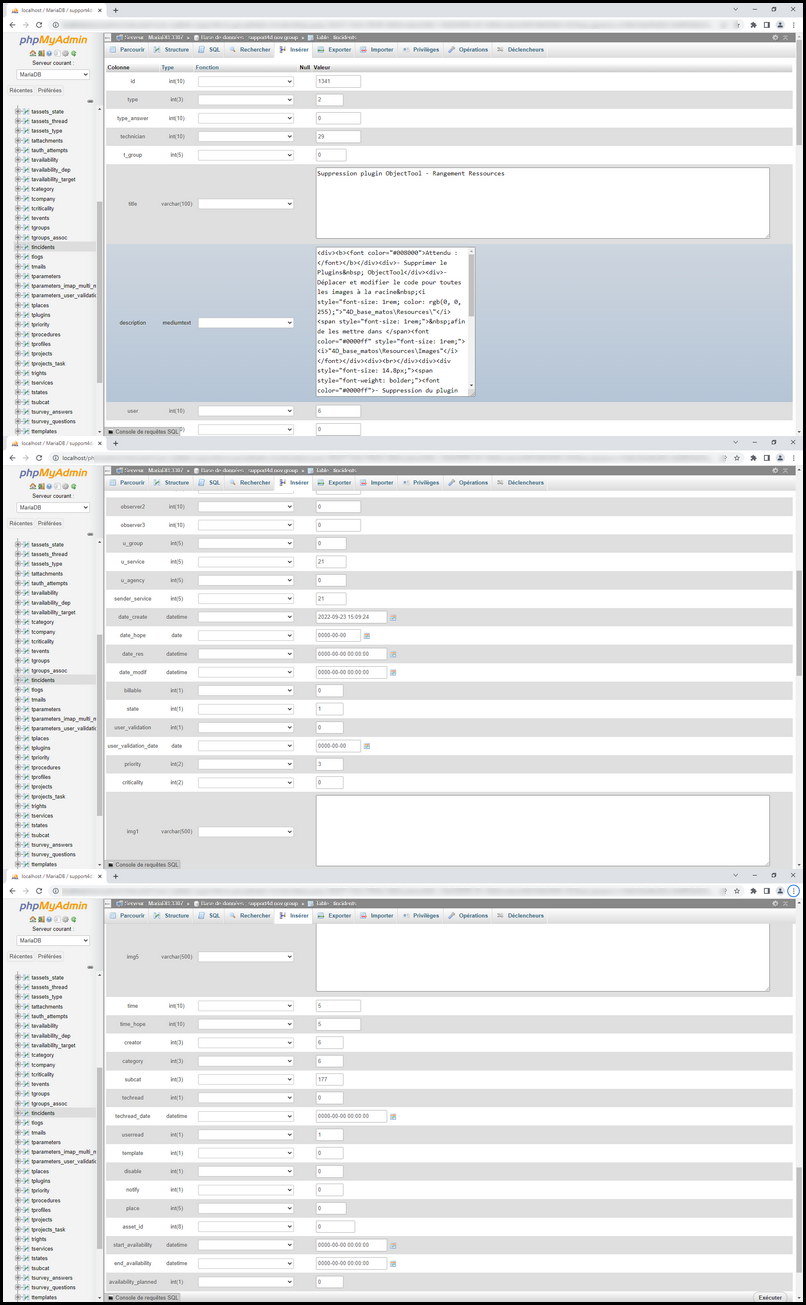Open calendar picker for start_availability field

click(393, 1245)
